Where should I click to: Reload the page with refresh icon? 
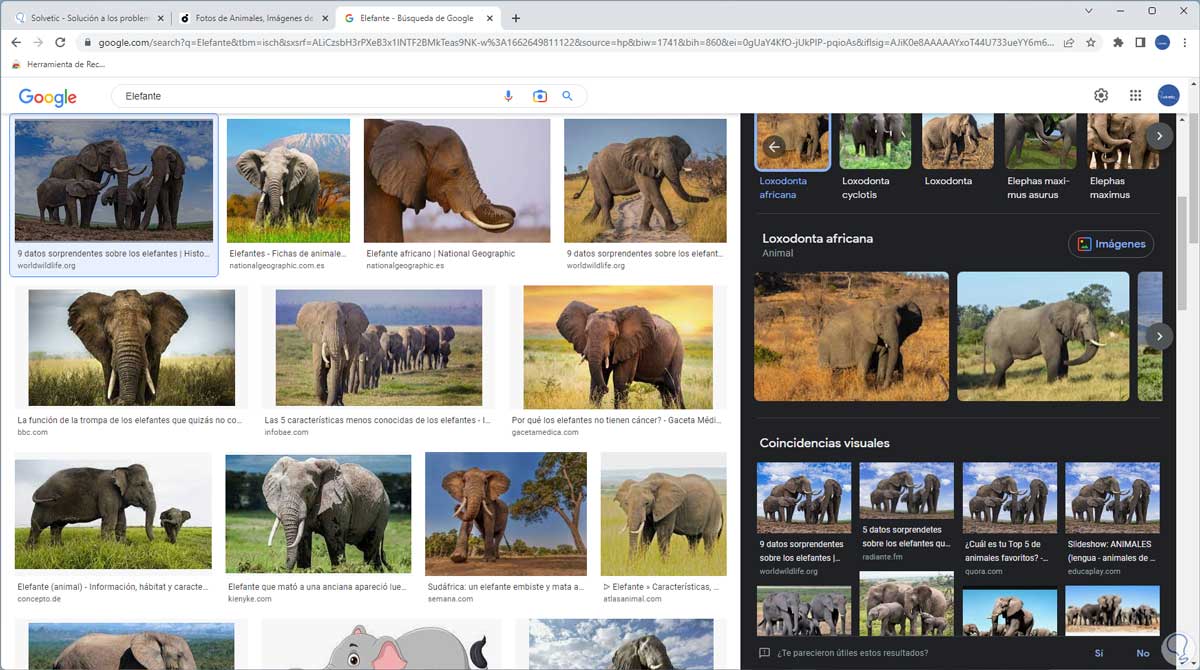pyautogui.click(x=60, y=43)
